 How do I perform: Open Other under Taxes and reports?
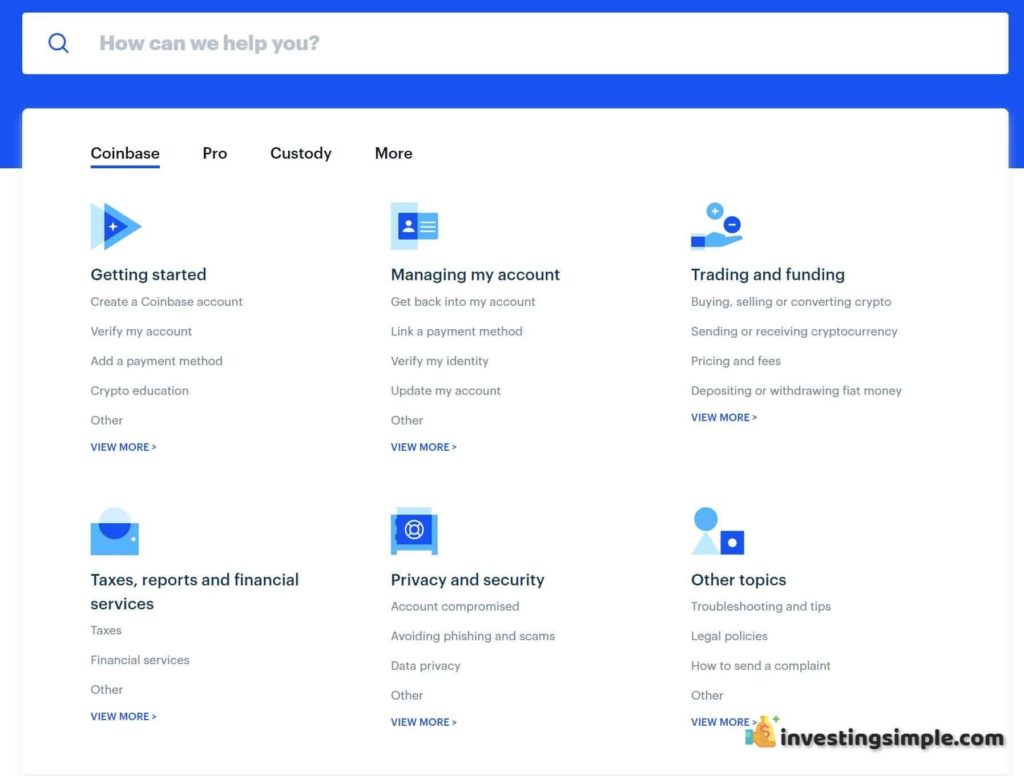[106, 690]
